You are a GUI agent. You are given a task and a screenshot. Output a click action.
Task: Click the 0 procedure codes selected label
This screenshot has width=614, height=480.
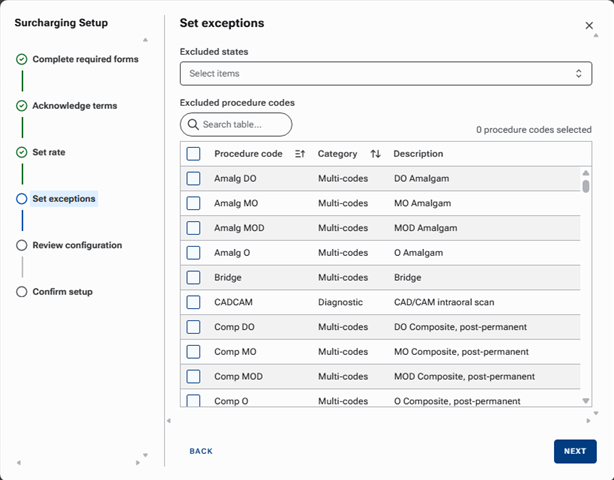click(534, 130)
